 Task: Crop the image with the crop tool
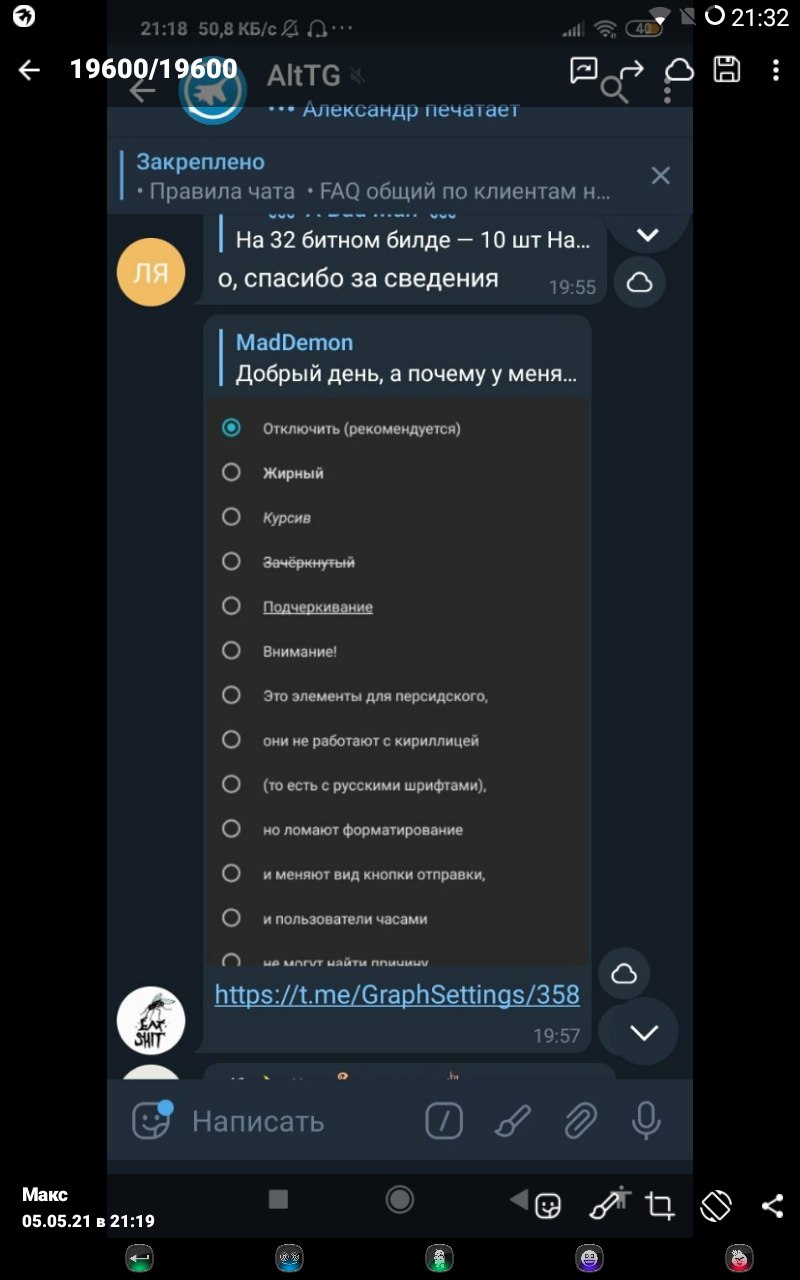click(659, 1205)
